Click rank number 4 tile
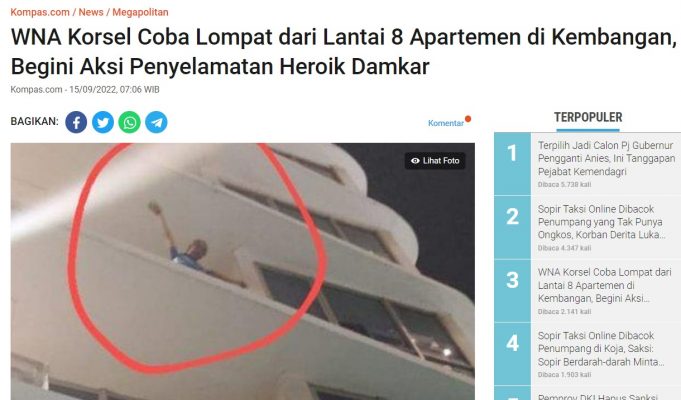681x400 pixels. pos(512,354)
